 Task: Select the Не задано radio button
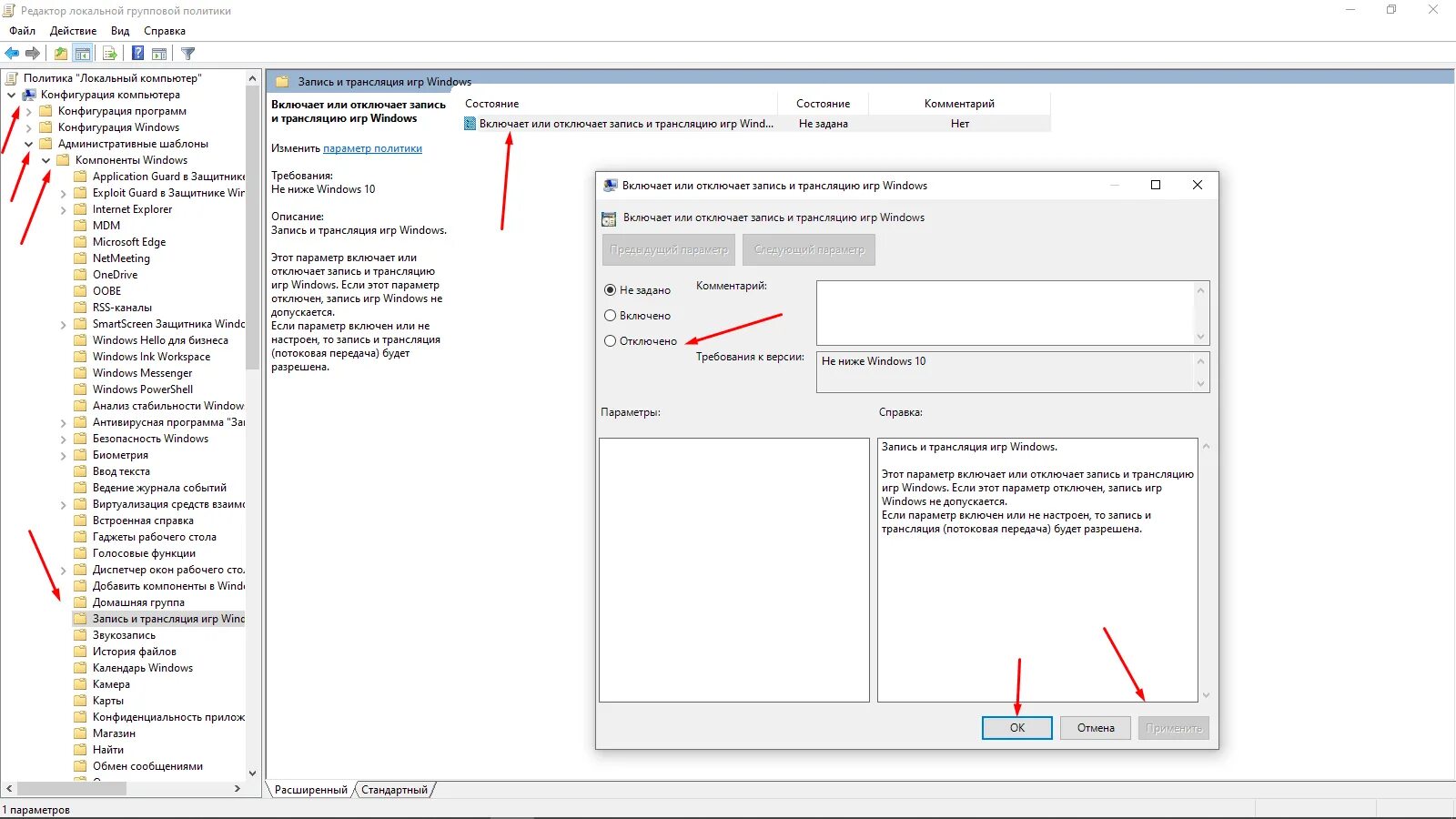coord(610,290)
